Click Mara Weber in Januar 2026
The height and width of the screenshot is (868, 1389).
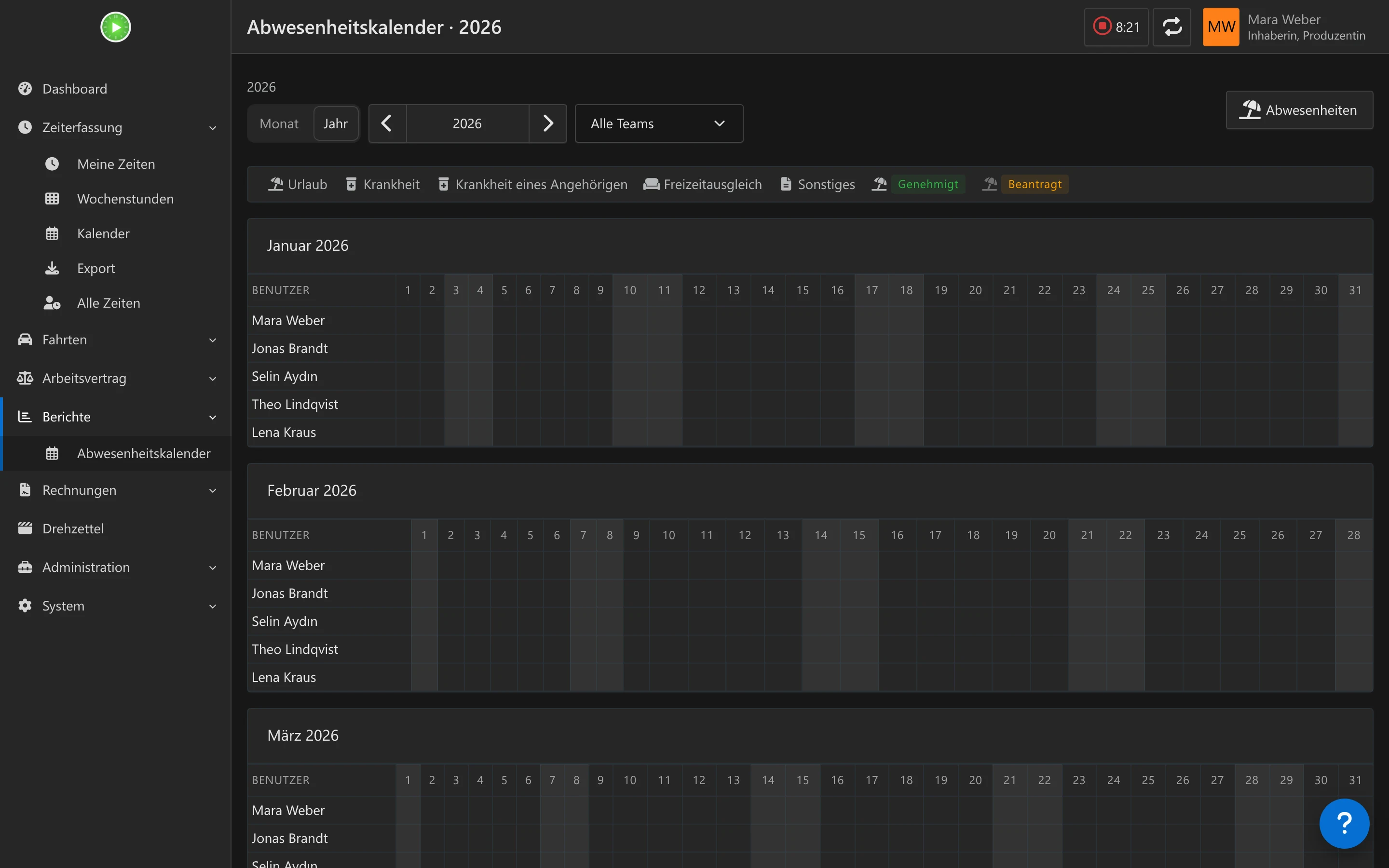288,320
